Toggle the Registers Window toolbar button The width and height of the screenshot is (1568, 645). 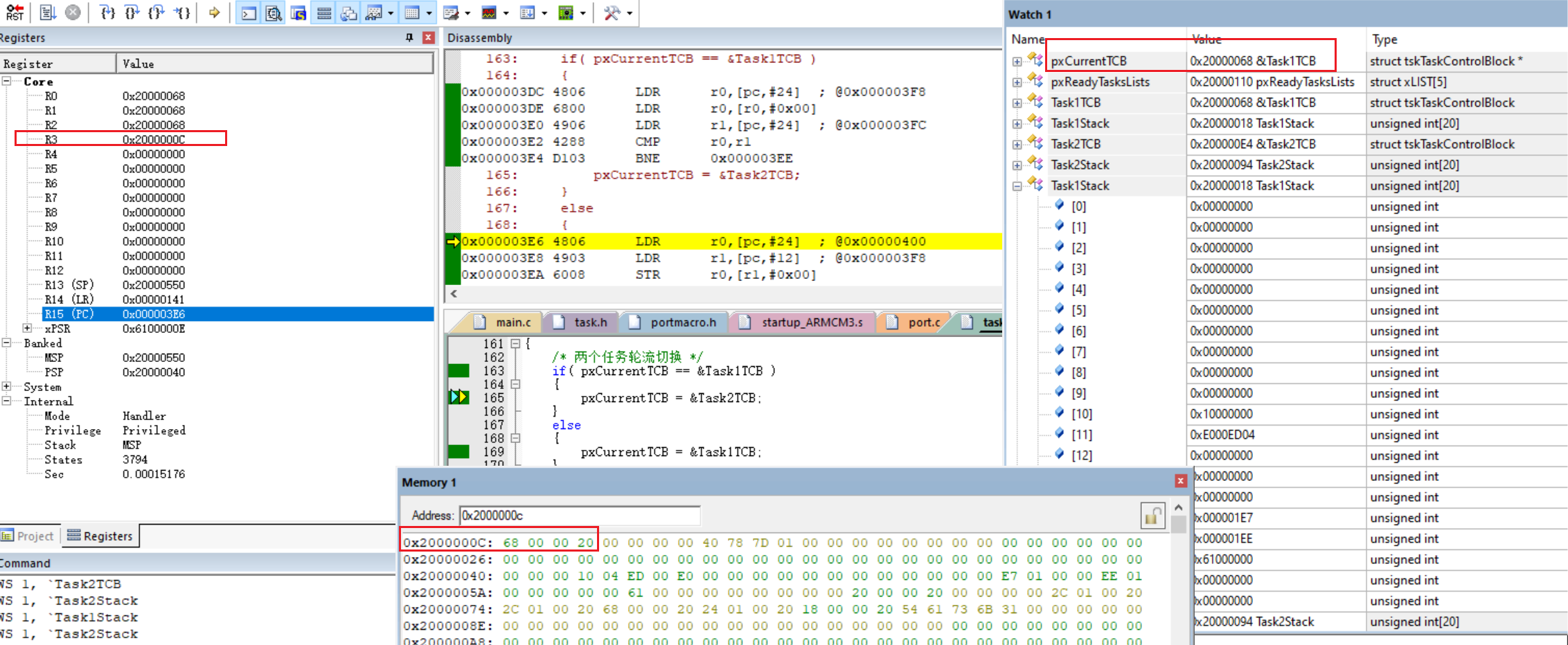(323, 12)
